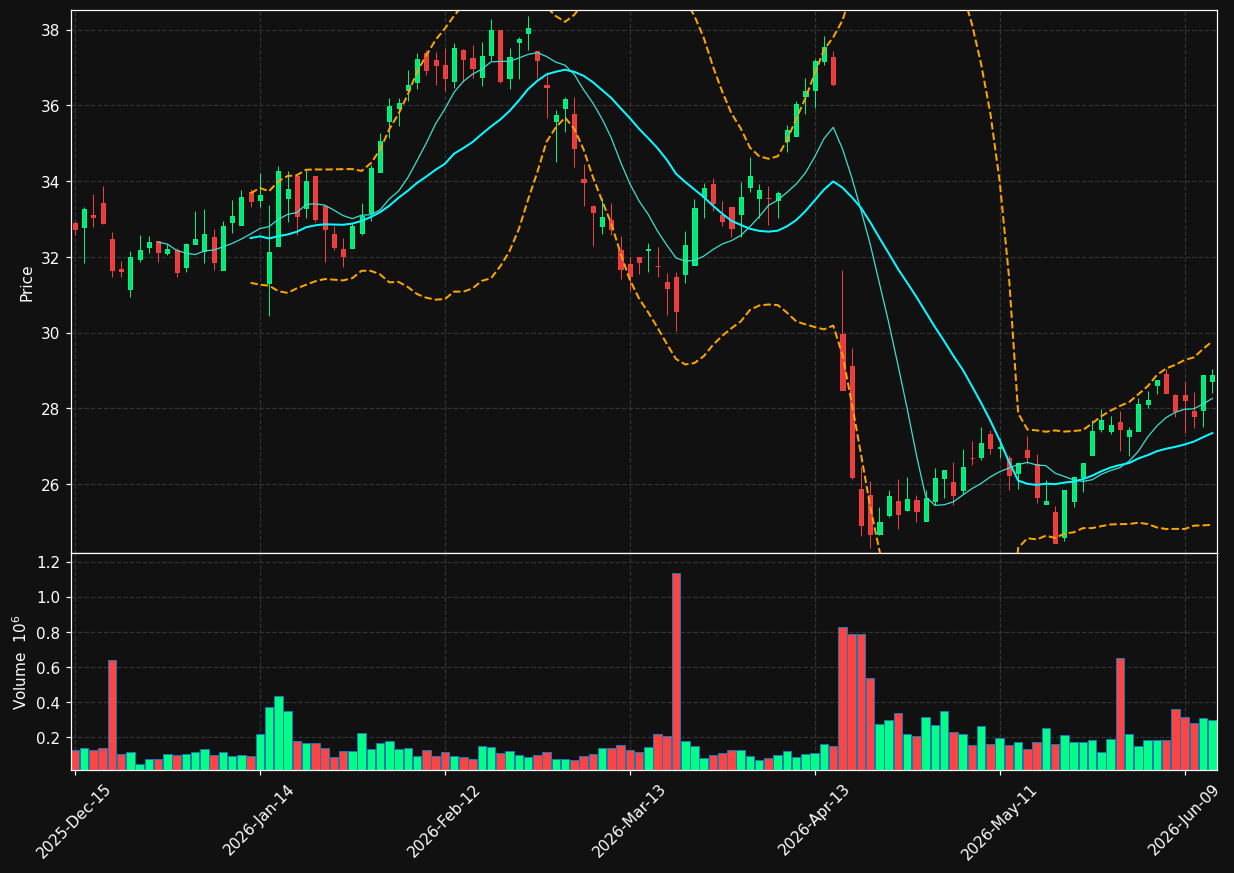Click the 30 price tick label

[x=52, y=333]
